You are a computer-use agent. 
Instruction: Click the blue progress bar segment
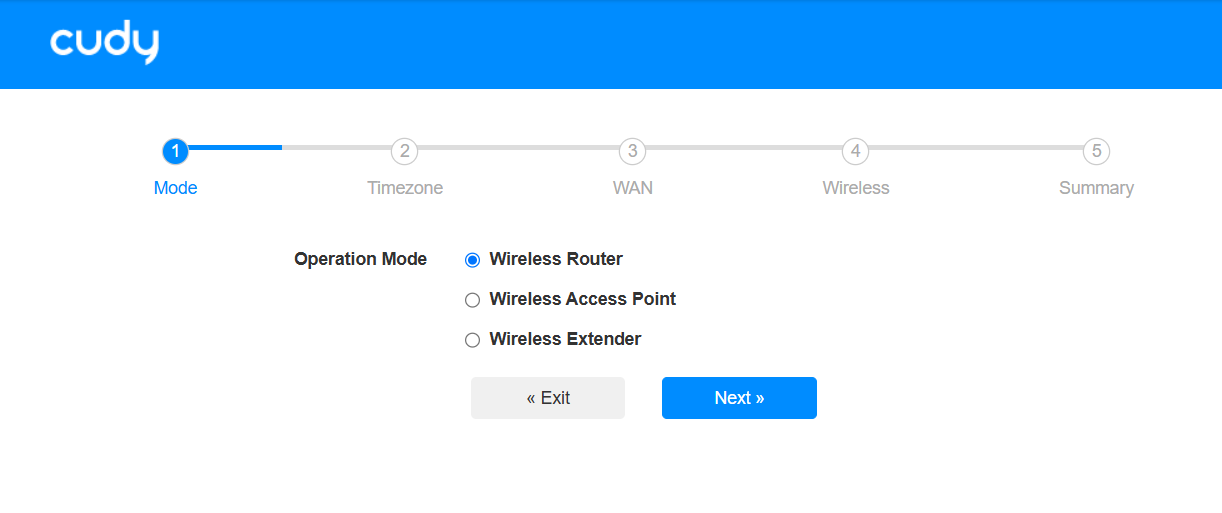(x=236, y=147)
